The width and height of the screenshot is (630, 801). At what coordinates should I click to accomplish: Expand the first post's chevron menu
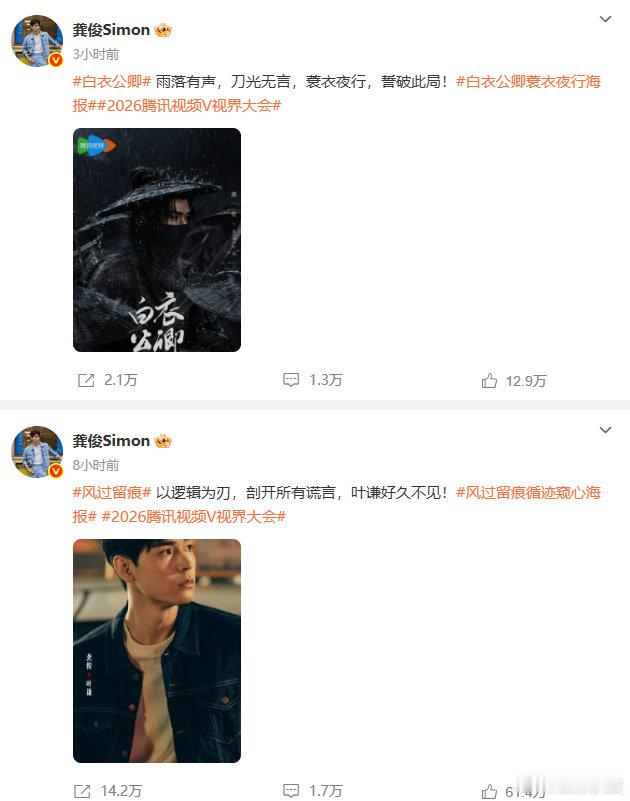tap(605, 19)
